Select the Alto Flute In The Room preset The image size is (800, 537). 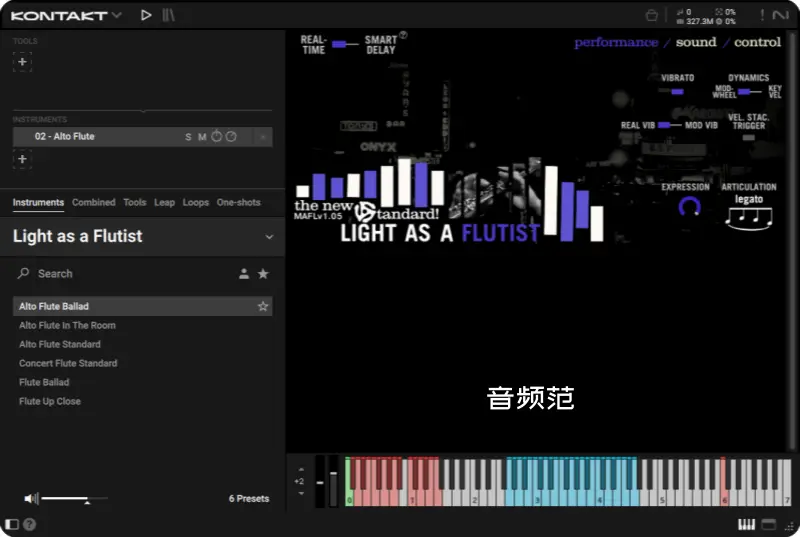[67, 325]
